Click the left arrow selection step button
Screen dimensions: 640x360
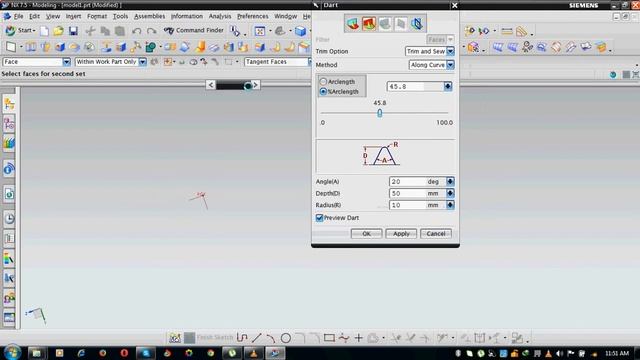211,85
